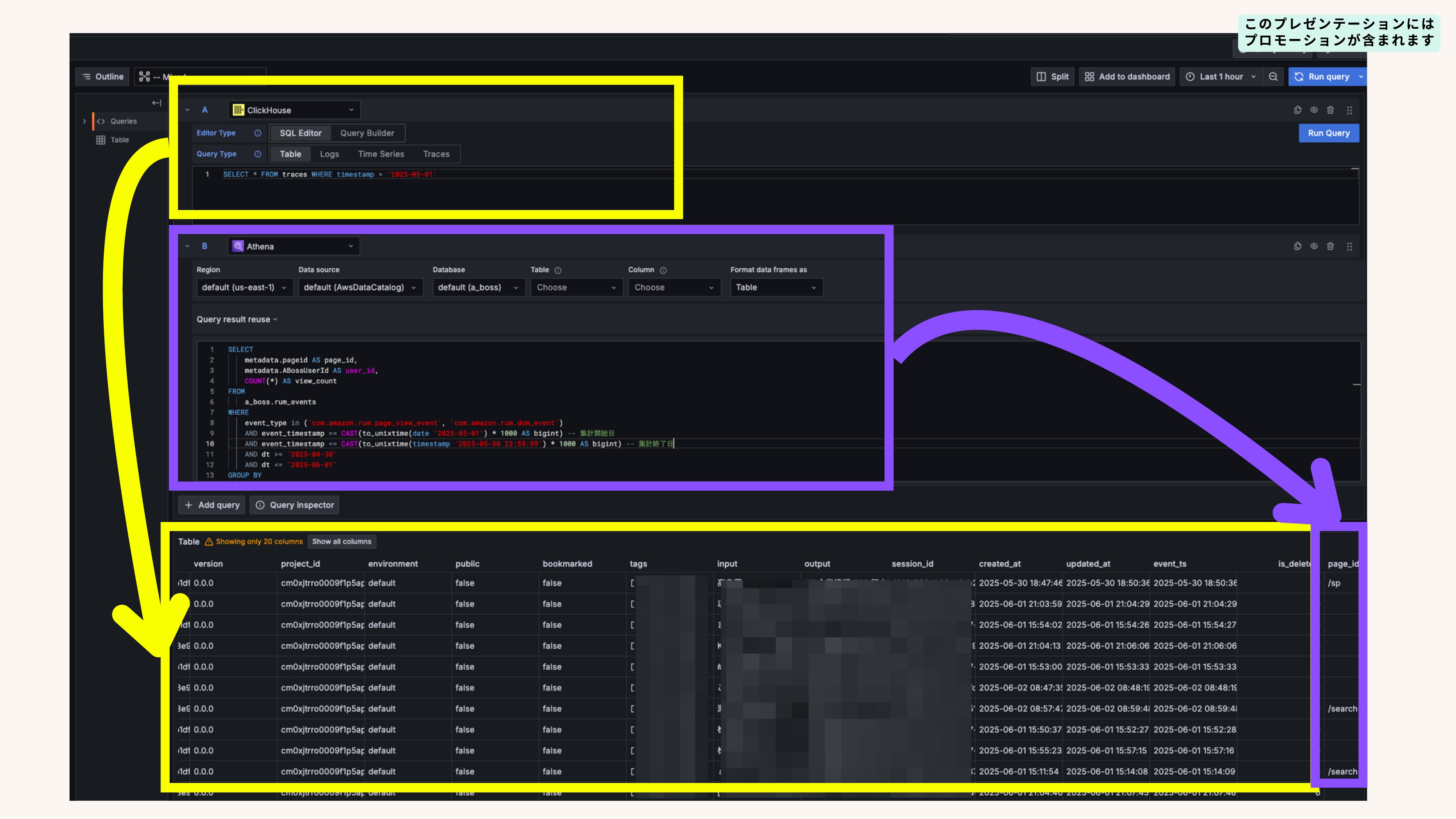Click Show all columns
The image size is (1456, 819).
click(x=342, y=542)
